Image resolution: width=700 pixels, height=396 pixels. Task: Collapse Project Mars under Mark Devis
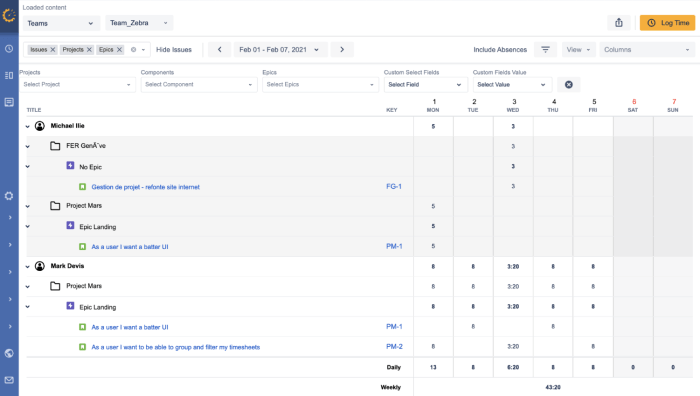[x=28, y=287]
